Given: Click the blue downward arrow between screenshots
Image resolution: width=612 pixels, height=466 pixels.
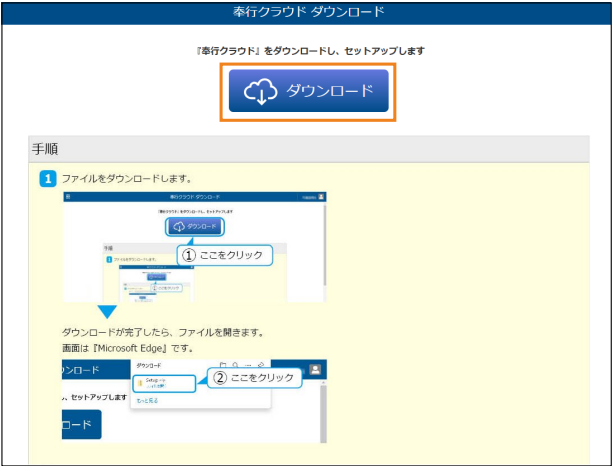Looking at the screenshot, I should point(107,311).
